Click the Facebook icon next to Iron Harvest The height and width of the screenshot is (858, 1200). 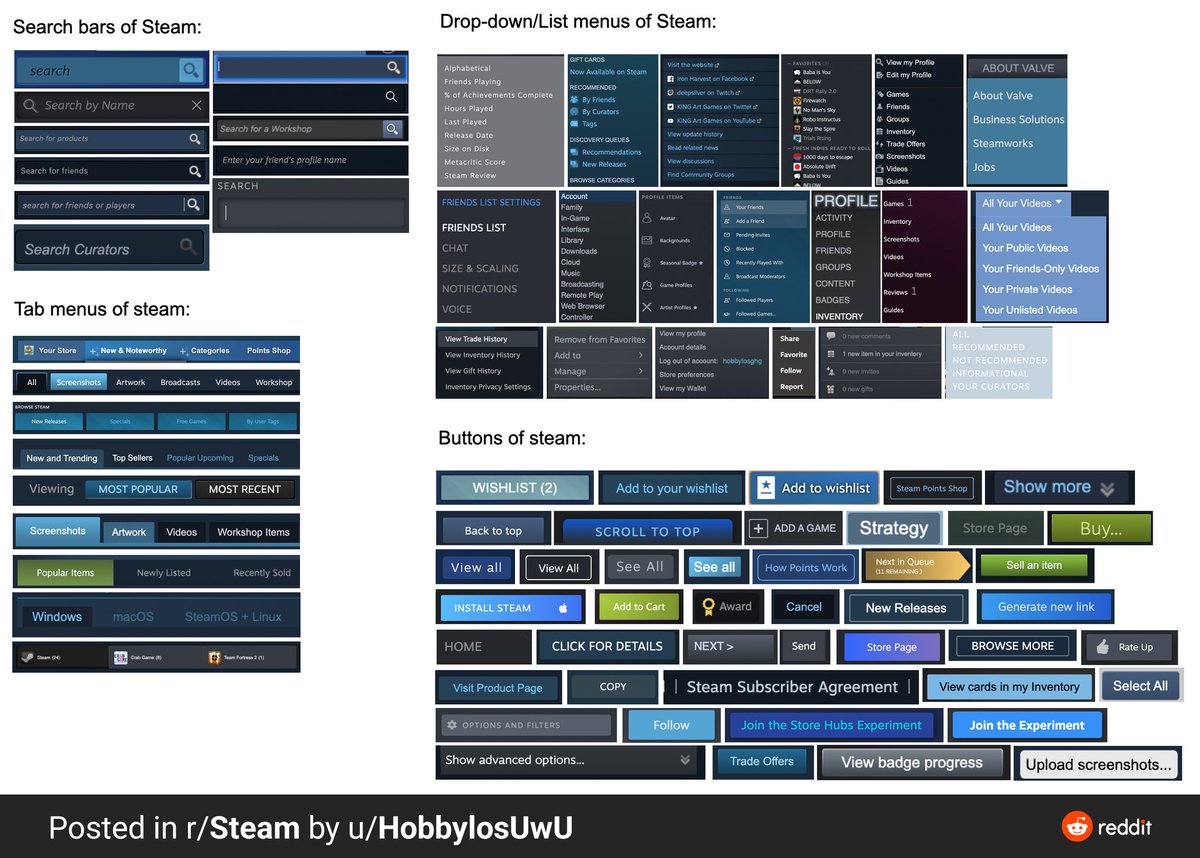coord(671,78)
